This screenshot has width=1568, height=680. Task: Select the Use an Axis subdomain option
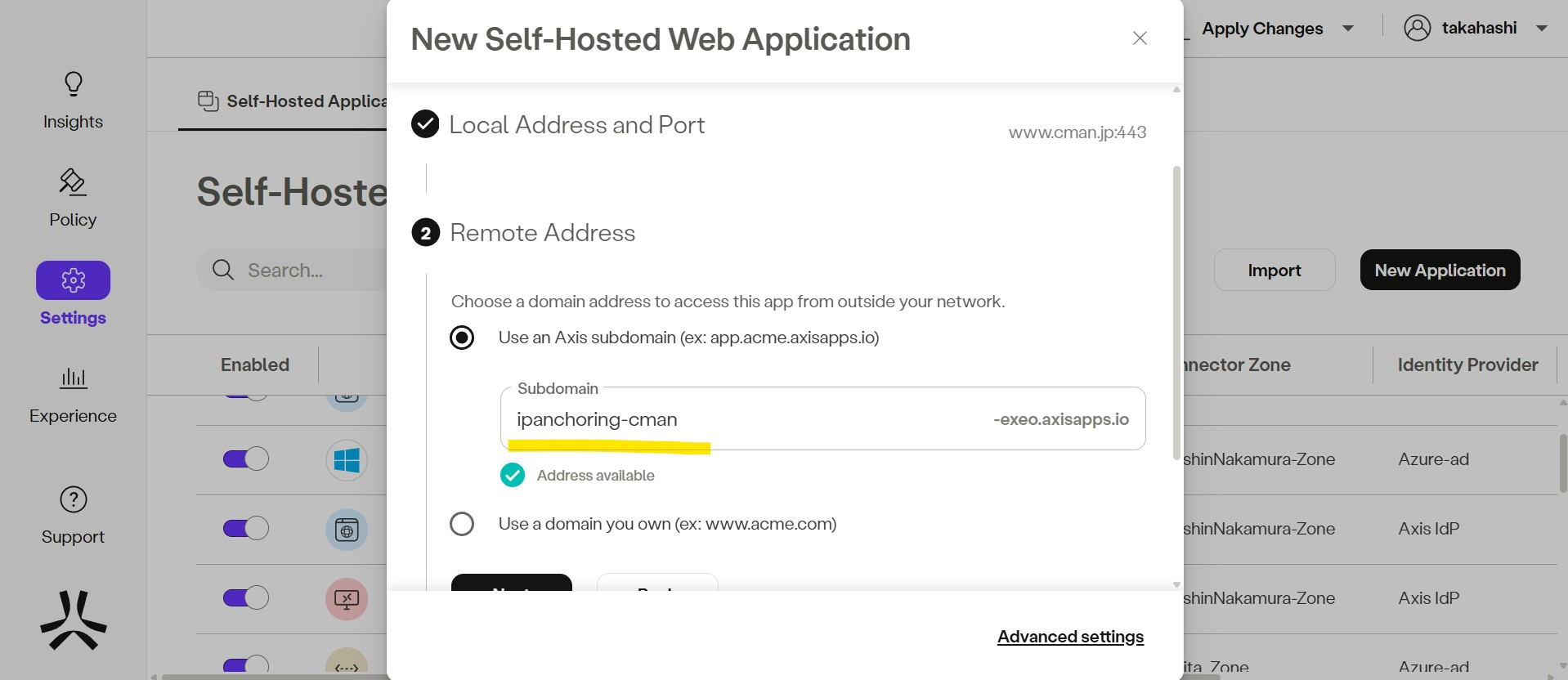point(462,338)
